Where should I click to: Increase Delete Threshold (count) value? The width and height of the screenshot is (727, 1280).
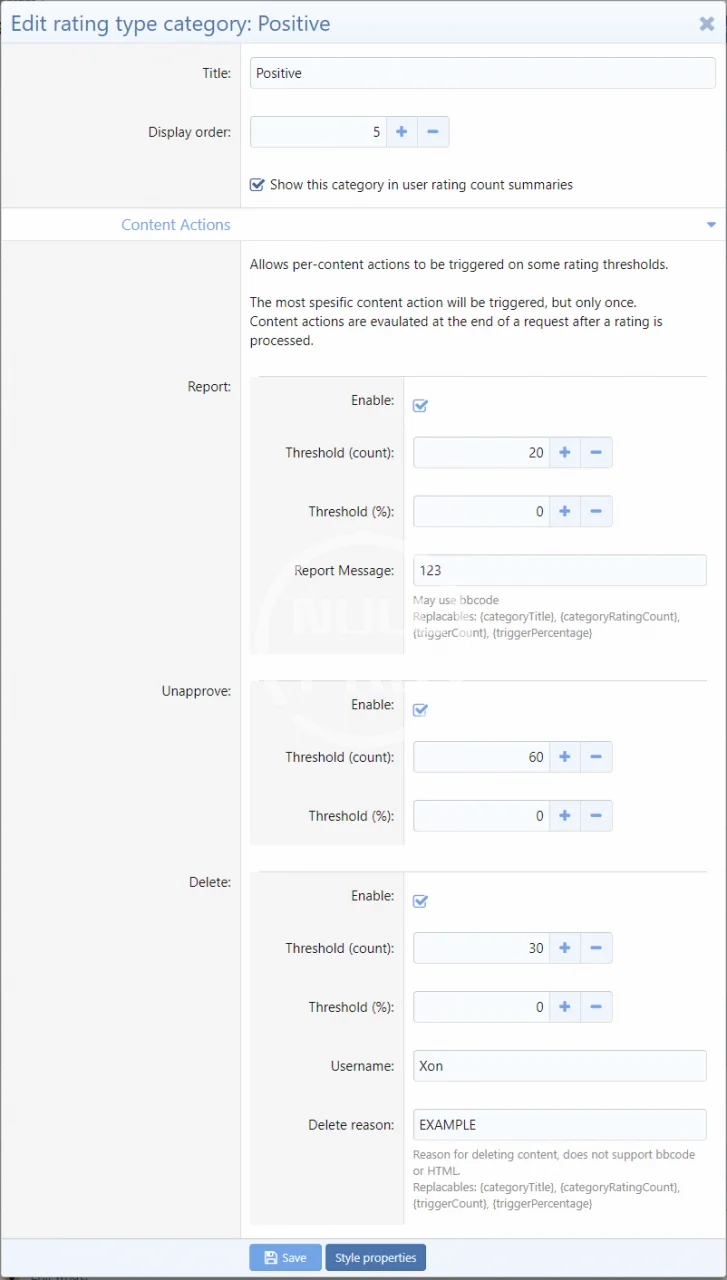click(565, 948)
